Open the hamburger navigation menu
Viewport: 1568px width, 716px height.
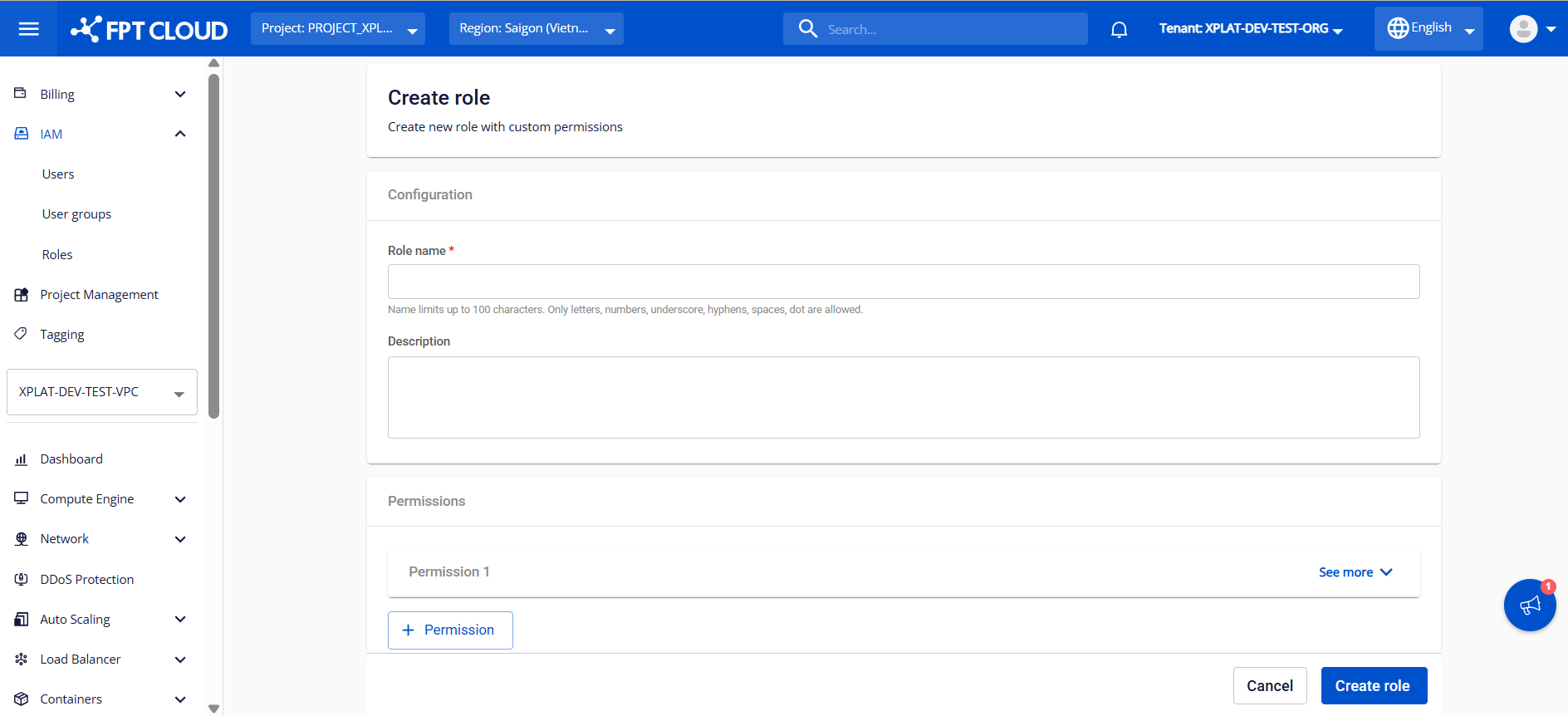29,29
